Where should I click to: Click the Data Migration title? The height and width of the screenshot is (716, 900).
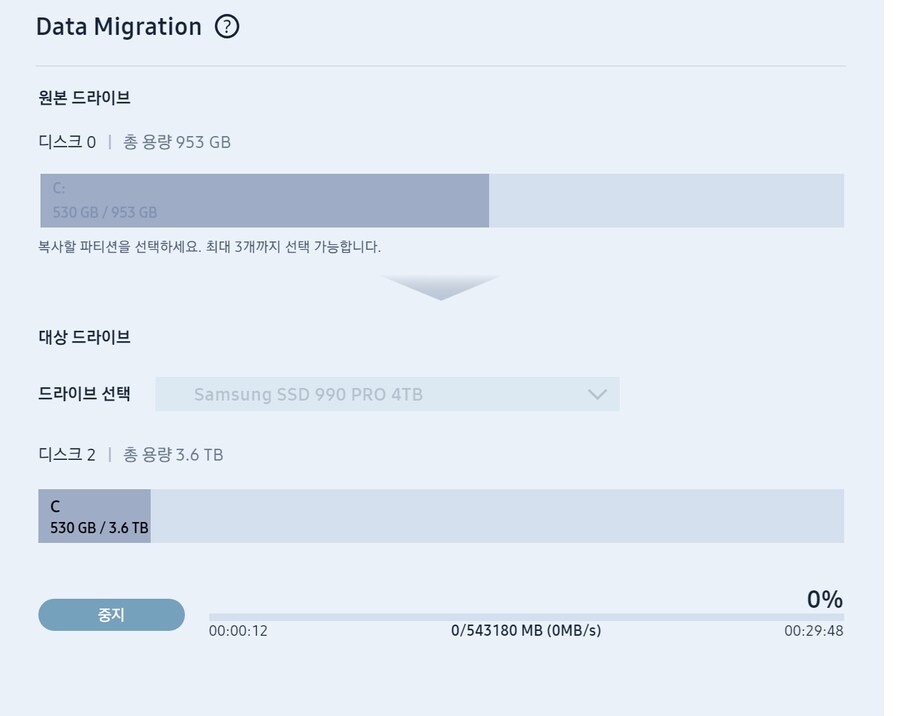[118, 27]
